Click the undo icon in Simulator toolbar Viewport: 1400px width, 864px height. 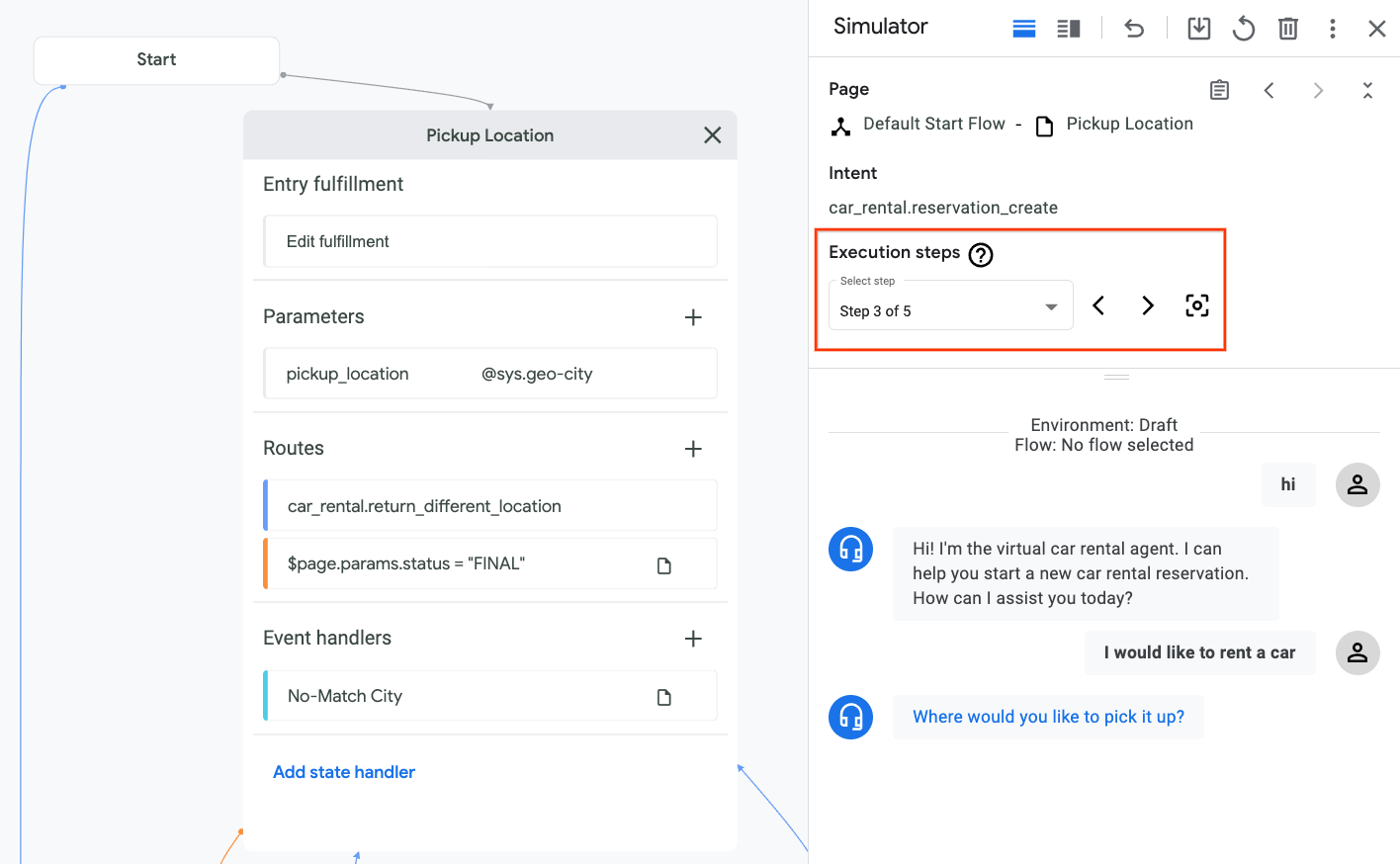tap(1134, 29)
